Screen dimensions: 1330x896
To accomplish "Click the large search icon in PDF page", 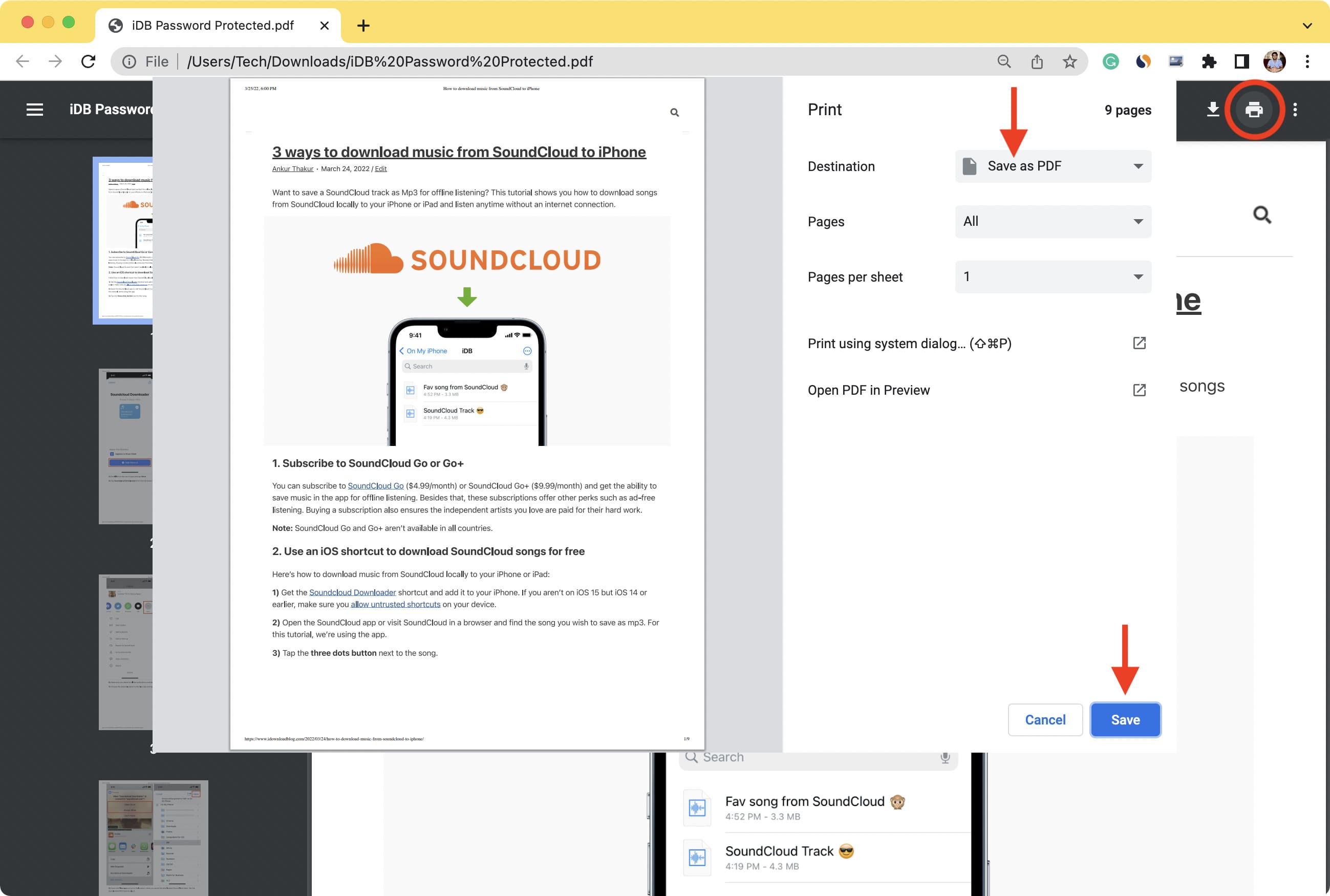I will [1262, 215].
